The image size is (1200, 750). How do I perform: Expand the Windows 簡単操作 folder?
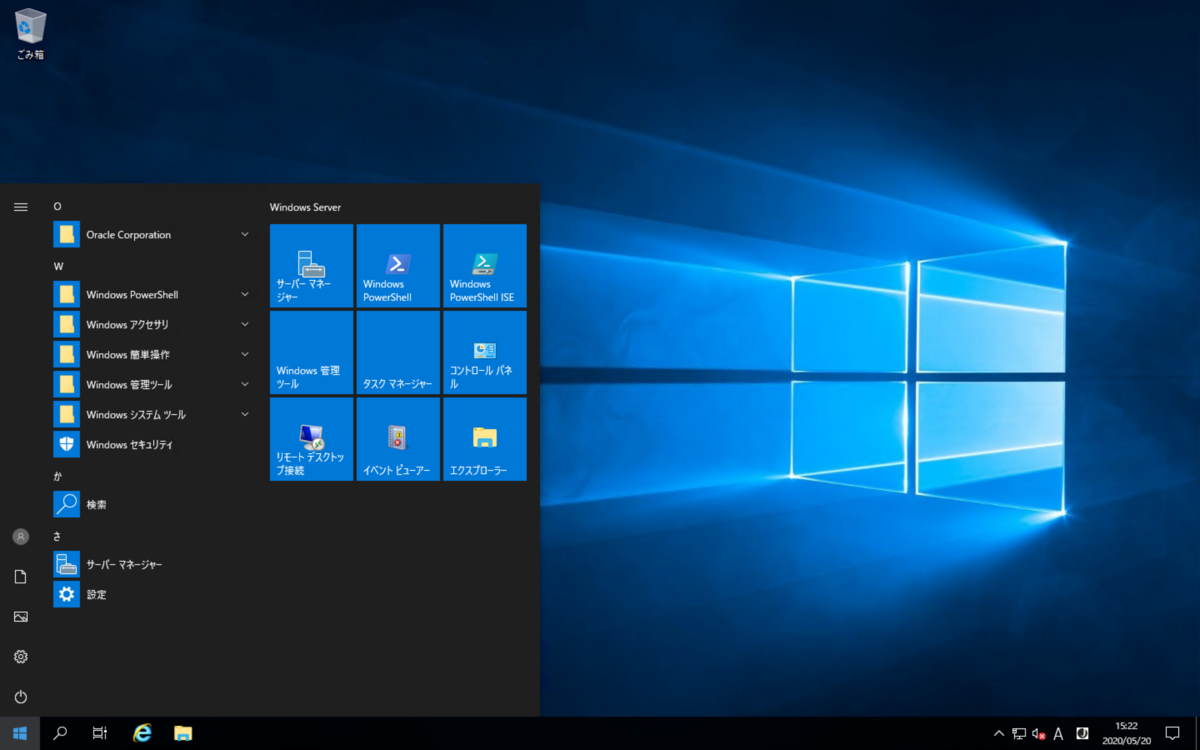click(x=153, y=355)
